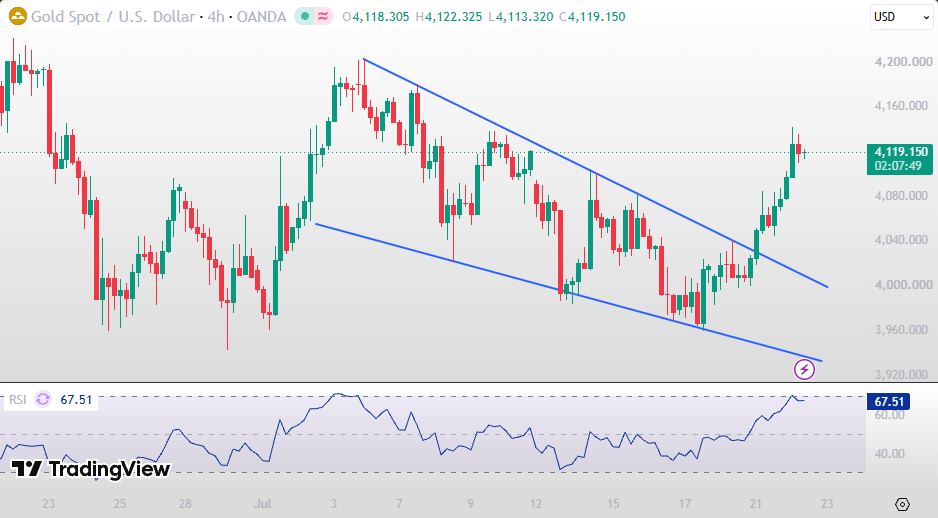Click the gold bars symbol logo

tap(18, 16)
